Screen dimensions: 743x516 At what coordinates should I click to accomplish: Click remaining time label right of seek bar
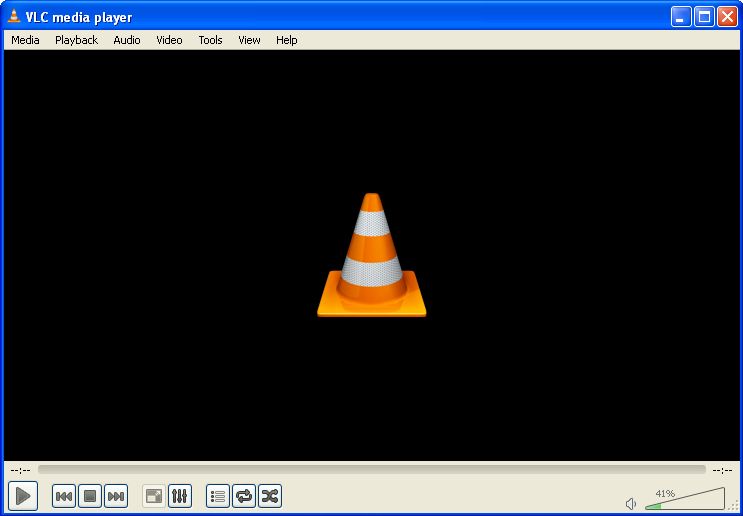[723, 470]
